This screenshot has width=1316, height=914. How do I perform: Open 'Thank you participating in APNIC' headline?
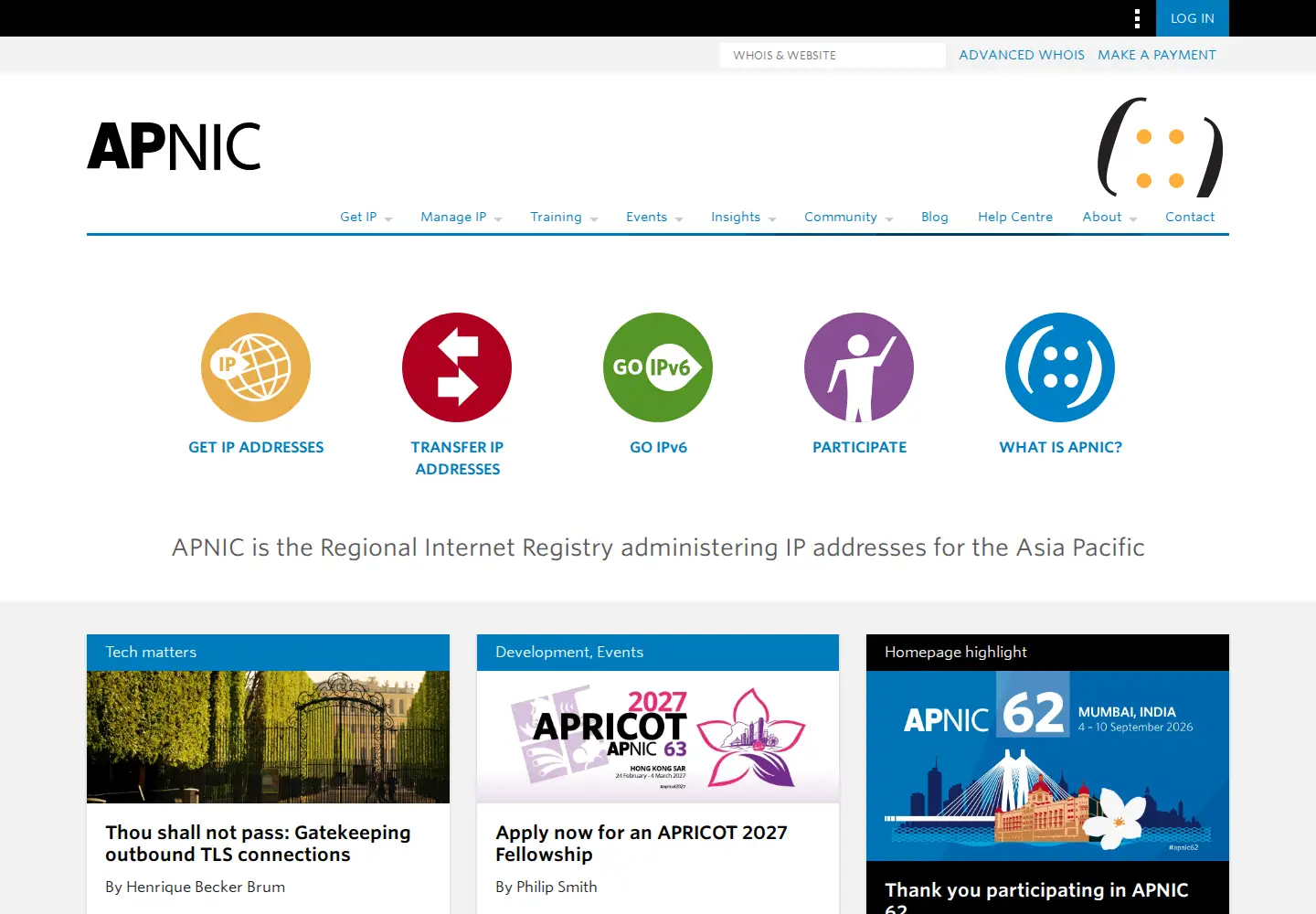[1036, 897]
